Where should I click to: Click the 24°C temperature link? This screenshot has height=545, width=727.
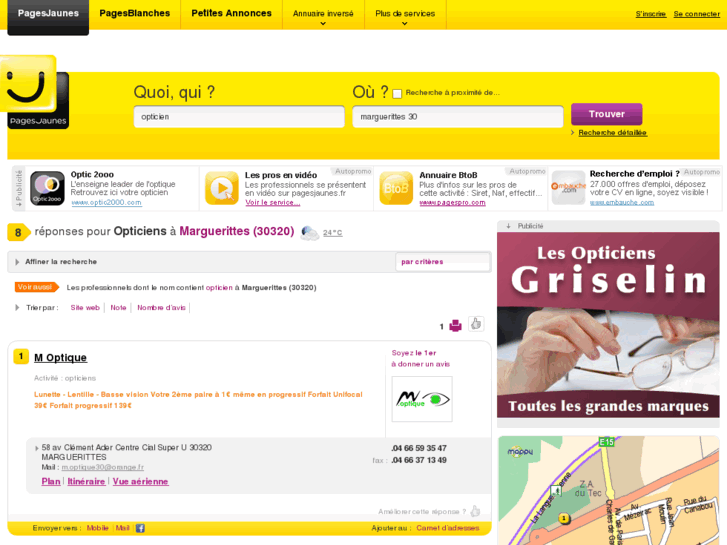332,233
